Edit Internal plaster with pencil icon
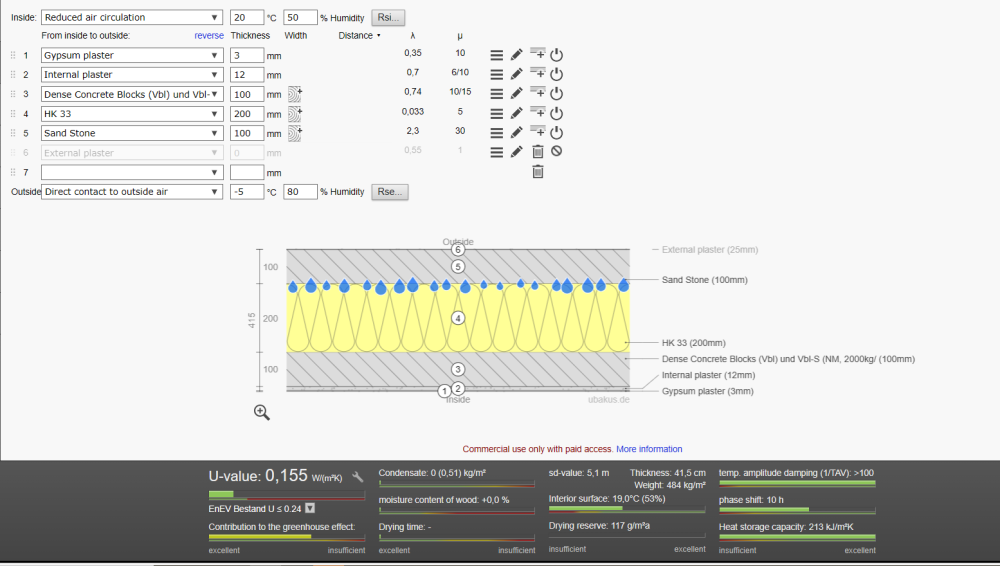The width and height of the screenshot is (1000, 566). pyautogui.click(x=517, y=75)
